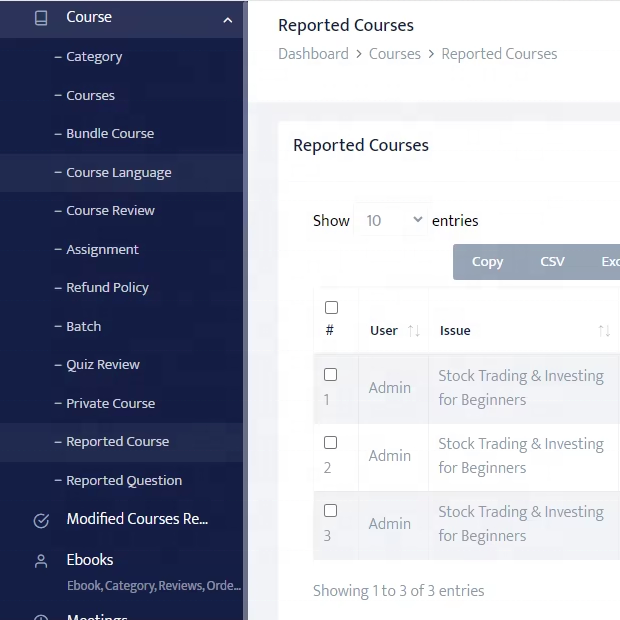620x620 pixels.
Task: Select Course Language in the sidebar
Action: 118,173
